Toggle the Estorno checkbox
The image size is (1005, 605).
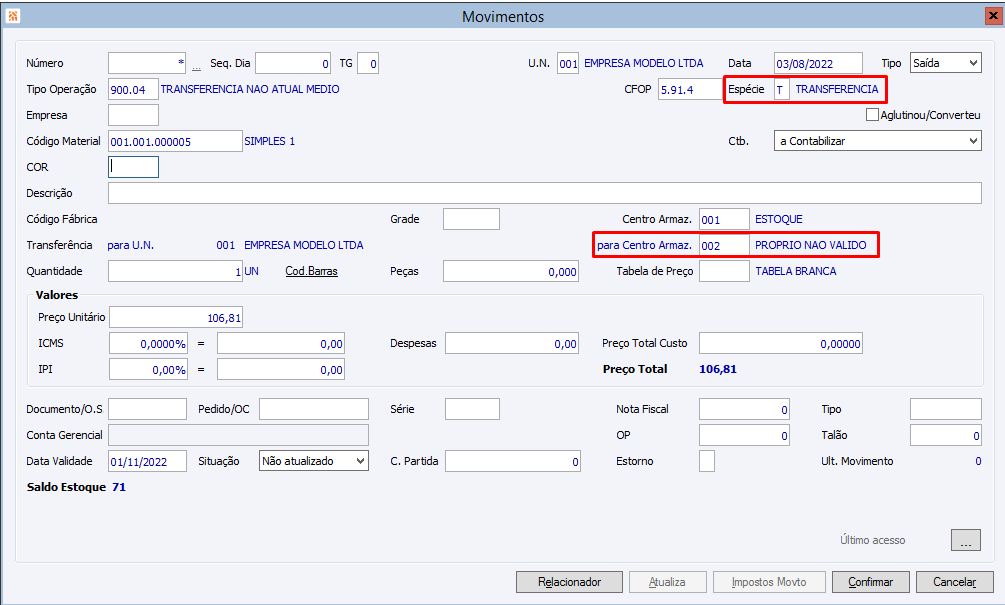tap(707, 461)
